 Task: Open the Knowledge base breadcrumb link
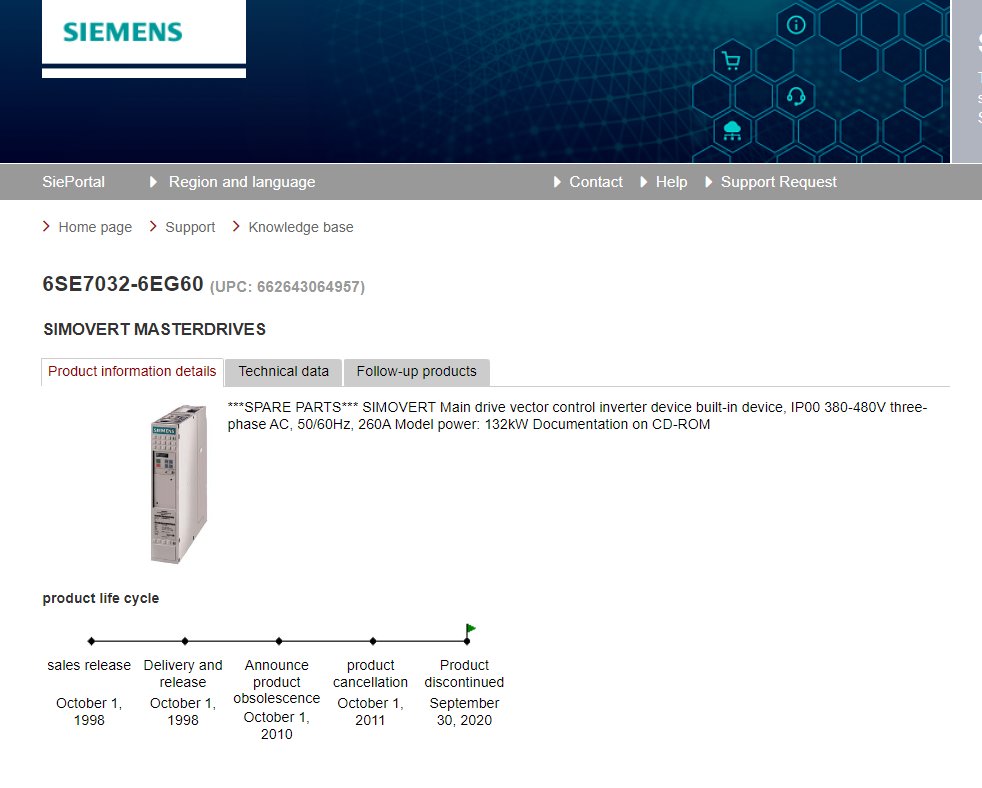(x=300, y=227)
